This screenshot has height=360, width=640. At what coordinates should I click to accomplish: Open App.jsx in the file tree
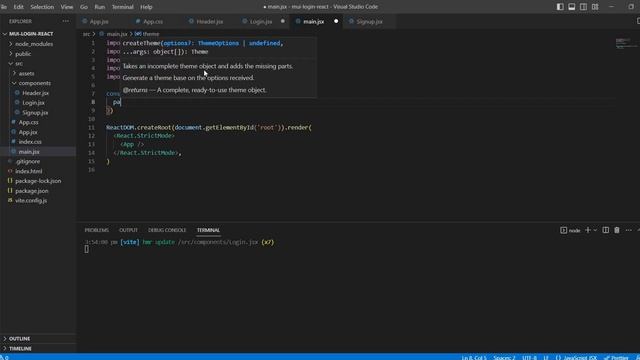tap(28, 132)
